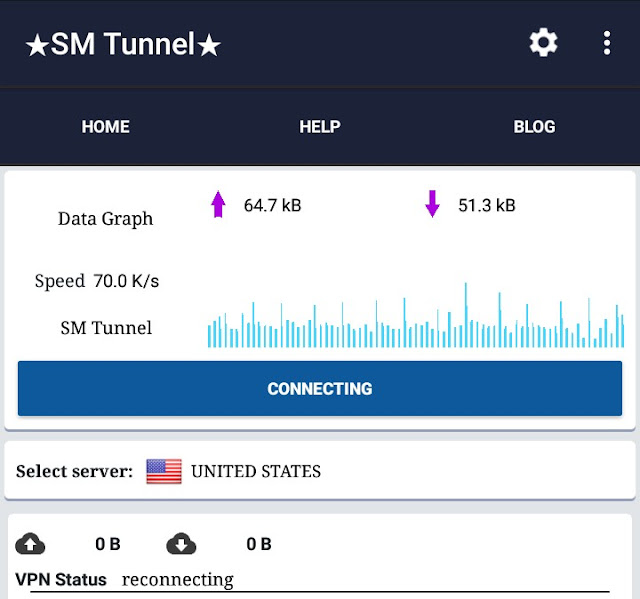Select the UNITED STATES server entry
Viewport: 640px width, 599px height.
tap(256, 471)
